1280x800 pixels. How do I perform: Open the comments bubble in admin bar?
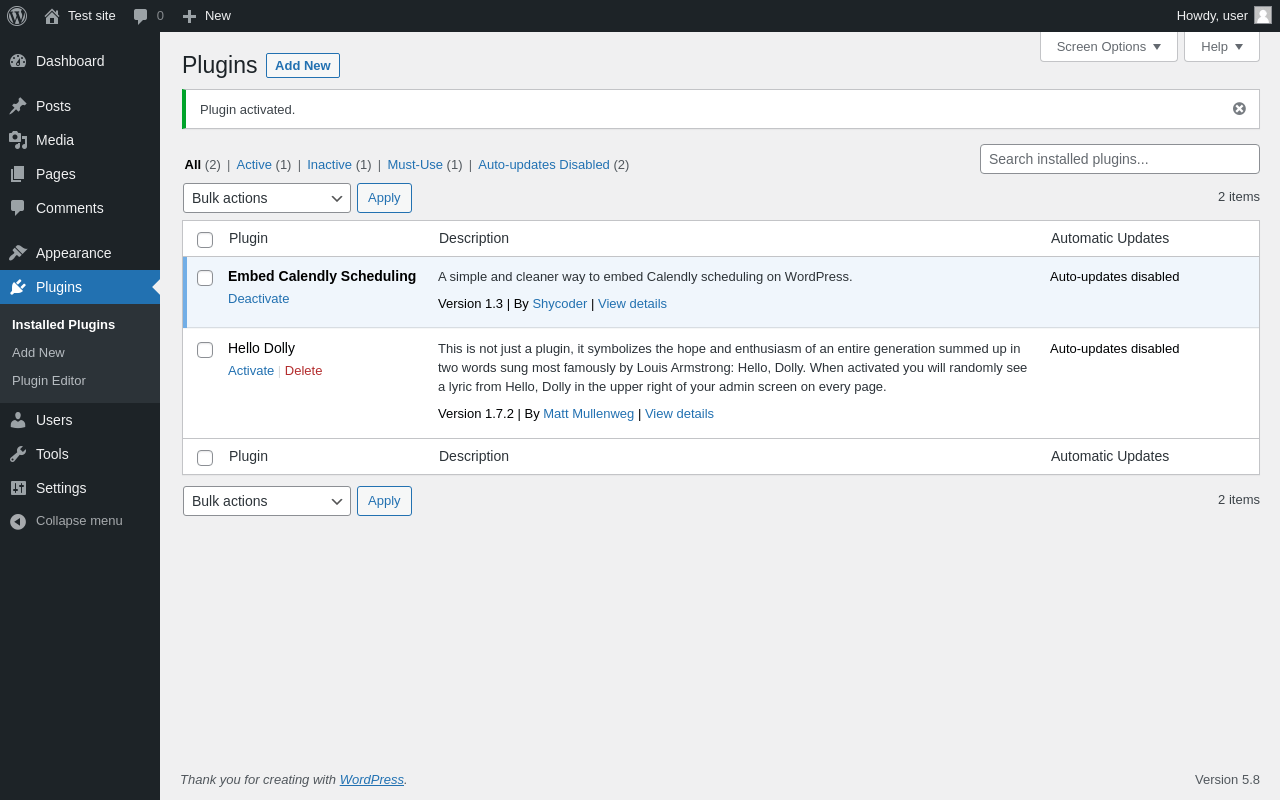tap(141, 16)
